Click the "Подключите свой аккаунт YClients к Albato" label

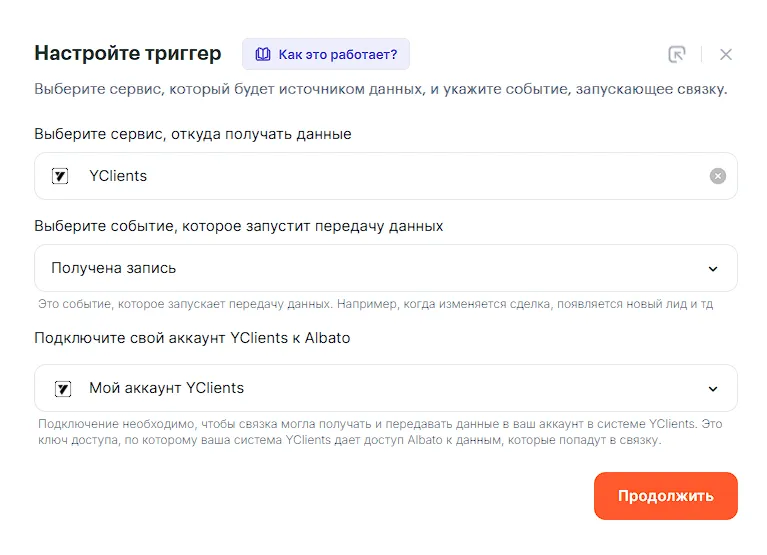click(192, 338)
